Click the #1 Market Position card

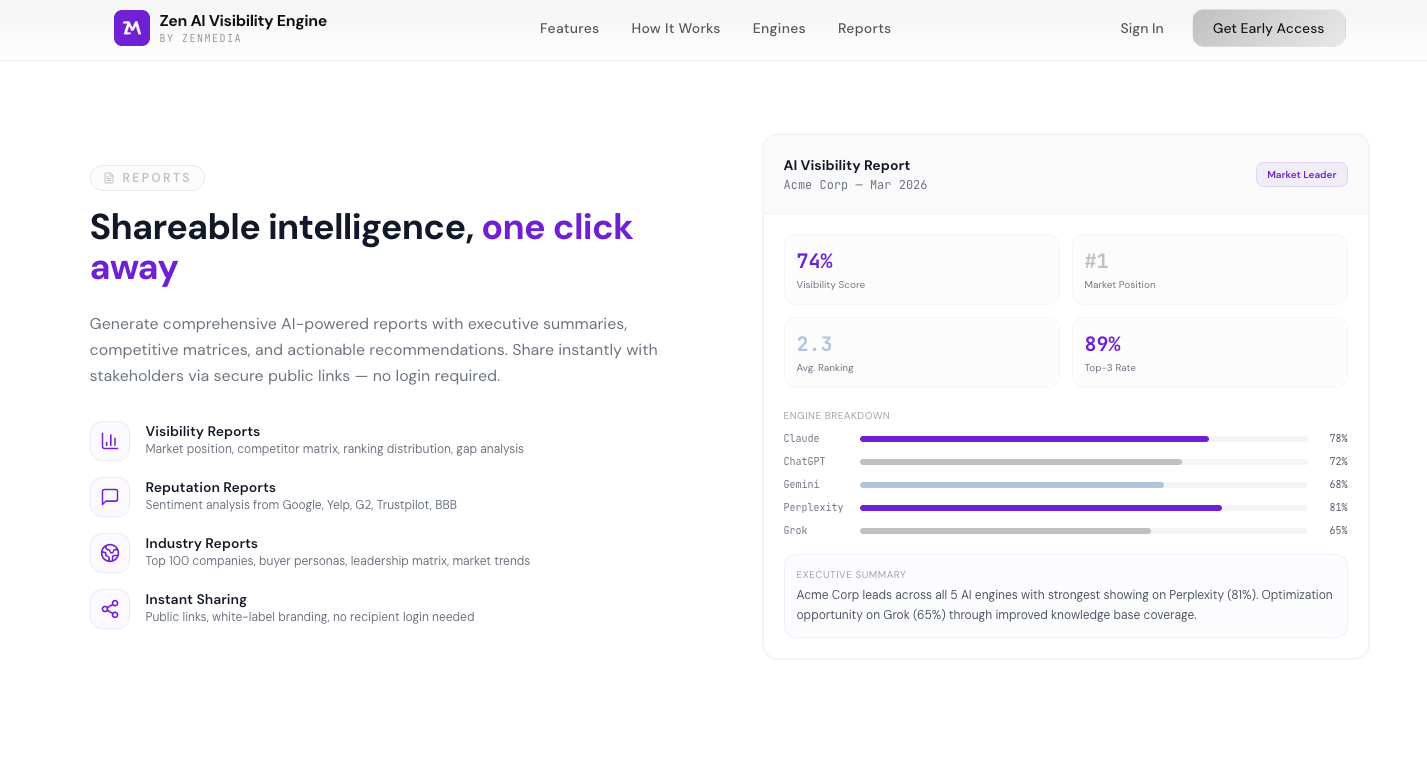pyautogui.click(x=1210, y=270)
